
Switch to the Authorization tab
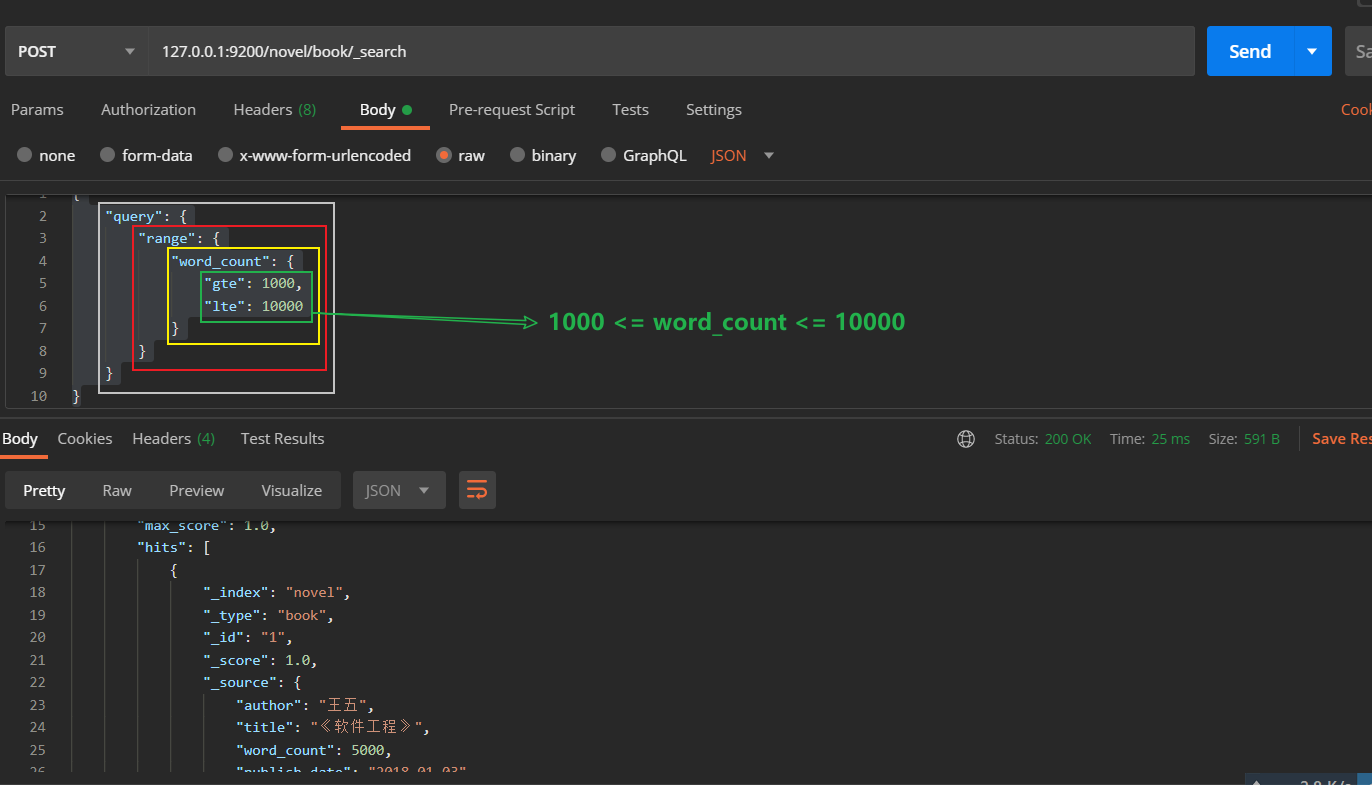point(148,110)
